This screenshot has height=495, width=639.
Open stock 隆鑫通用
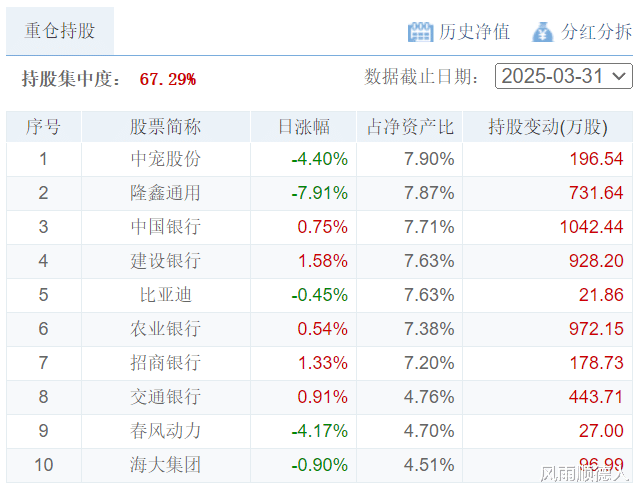pos(165,193)
